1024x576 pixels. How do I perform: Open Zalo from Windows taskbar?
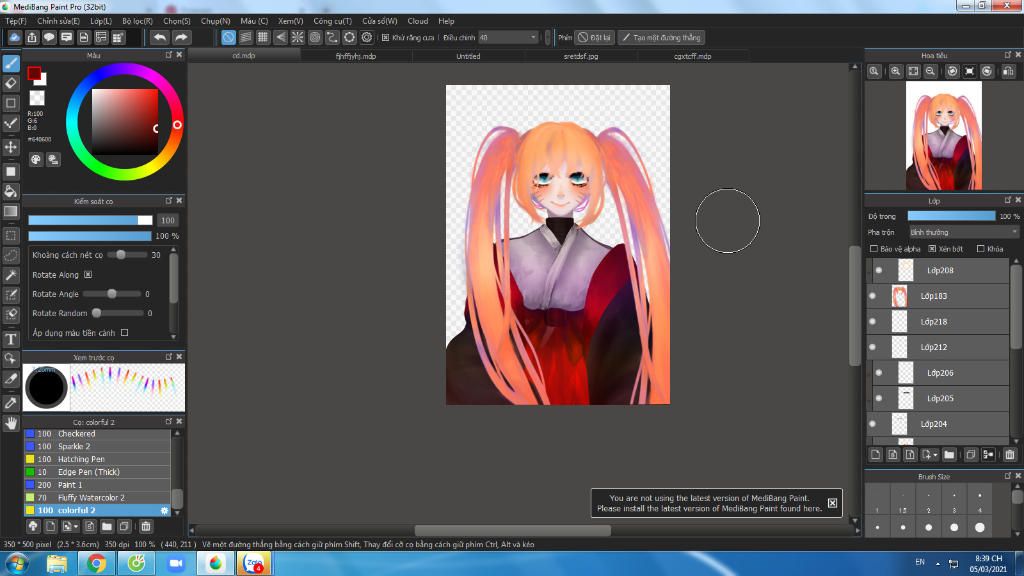pos(254,563)
